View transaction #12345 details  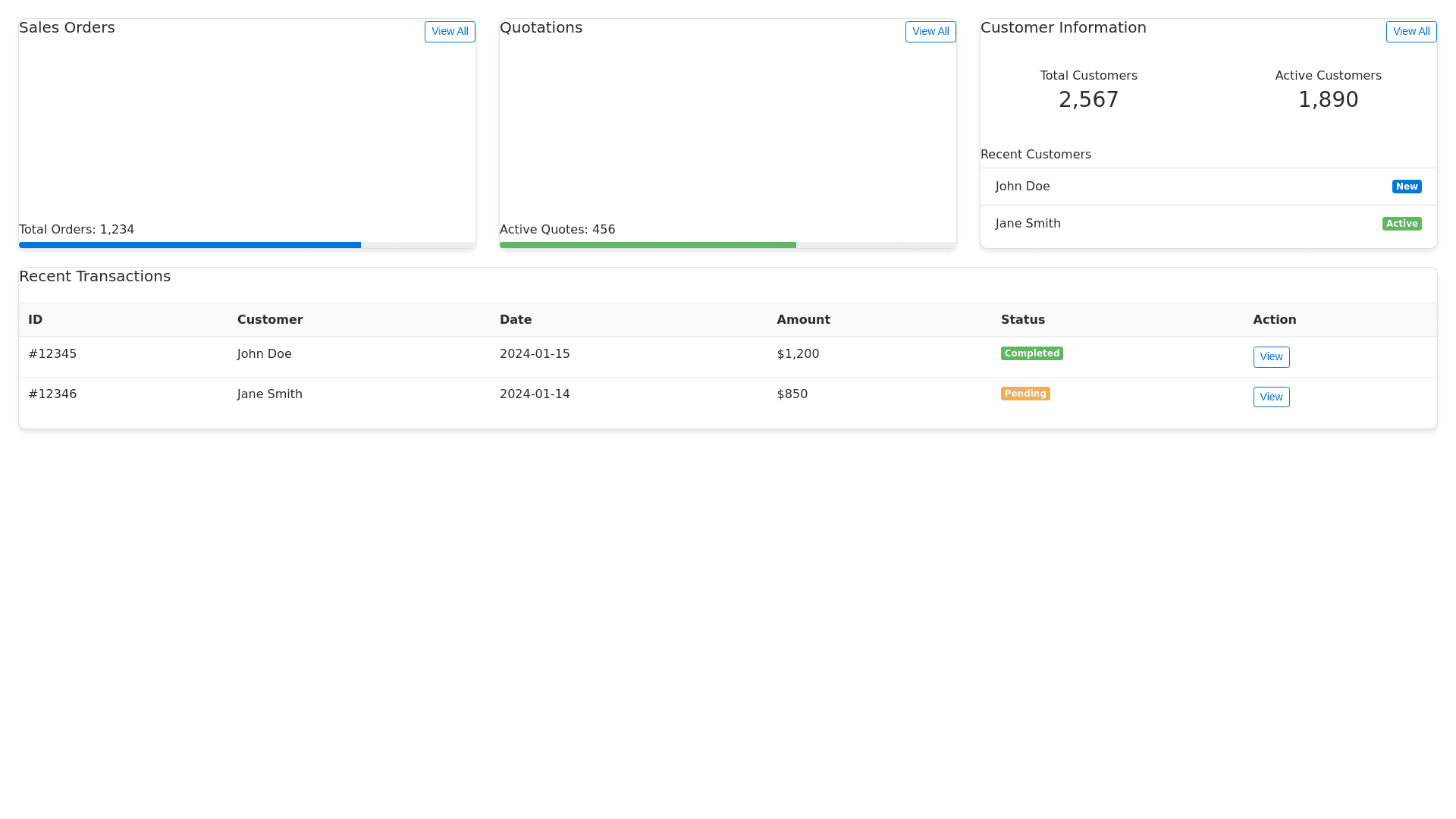tap(1271, 357)
